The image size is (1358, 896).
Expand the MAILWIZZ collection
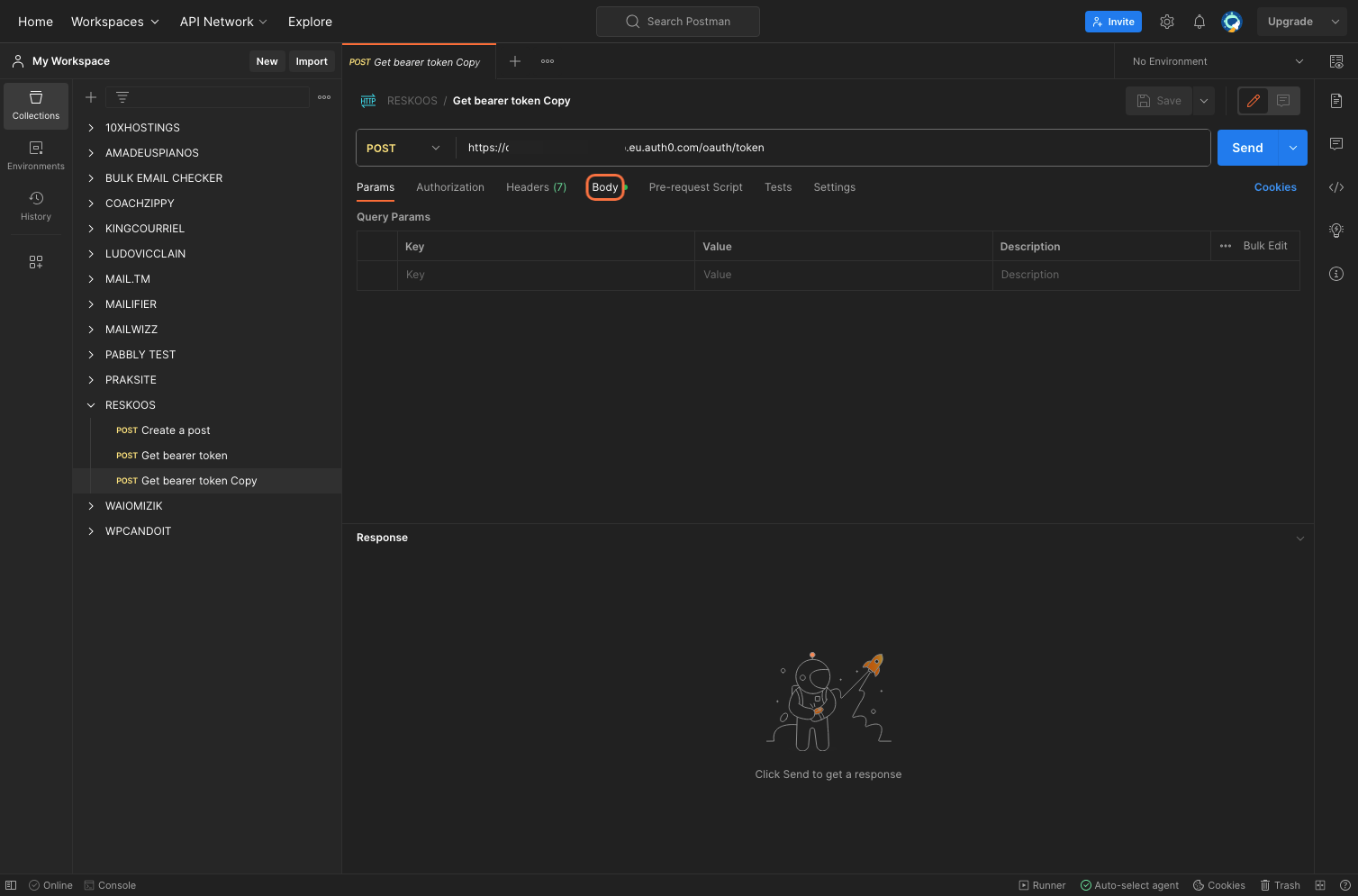[x=91, y=330]
